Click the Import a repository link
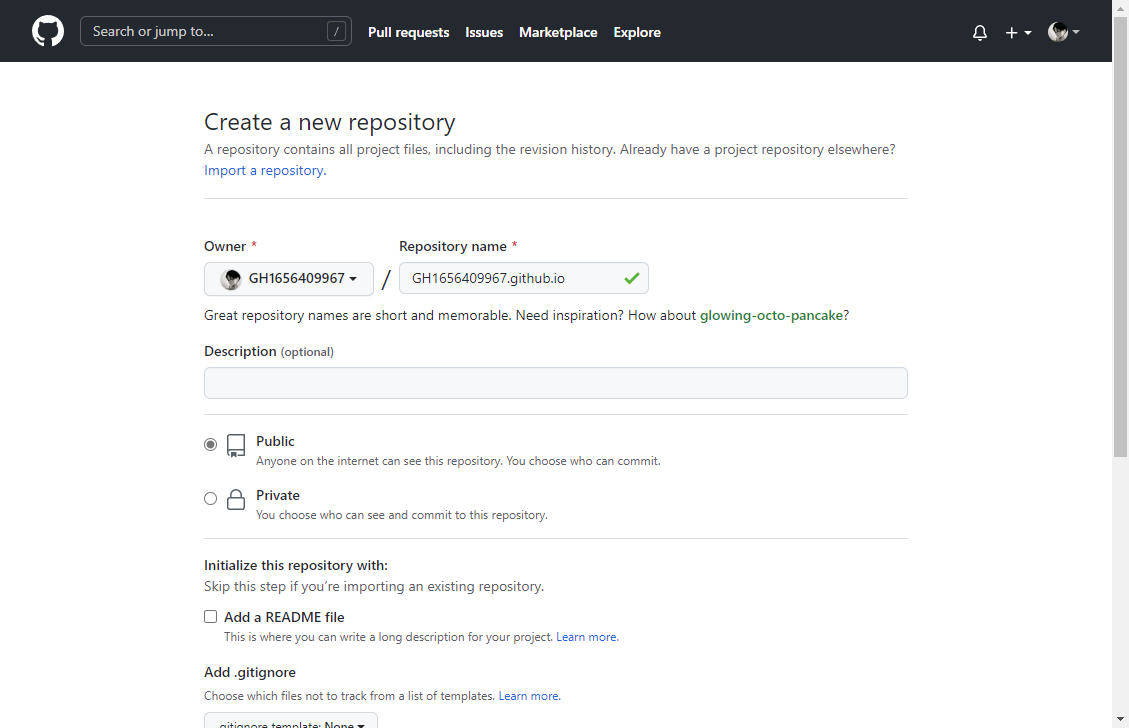Screen dimensions: 1129x728 [264, 170]
